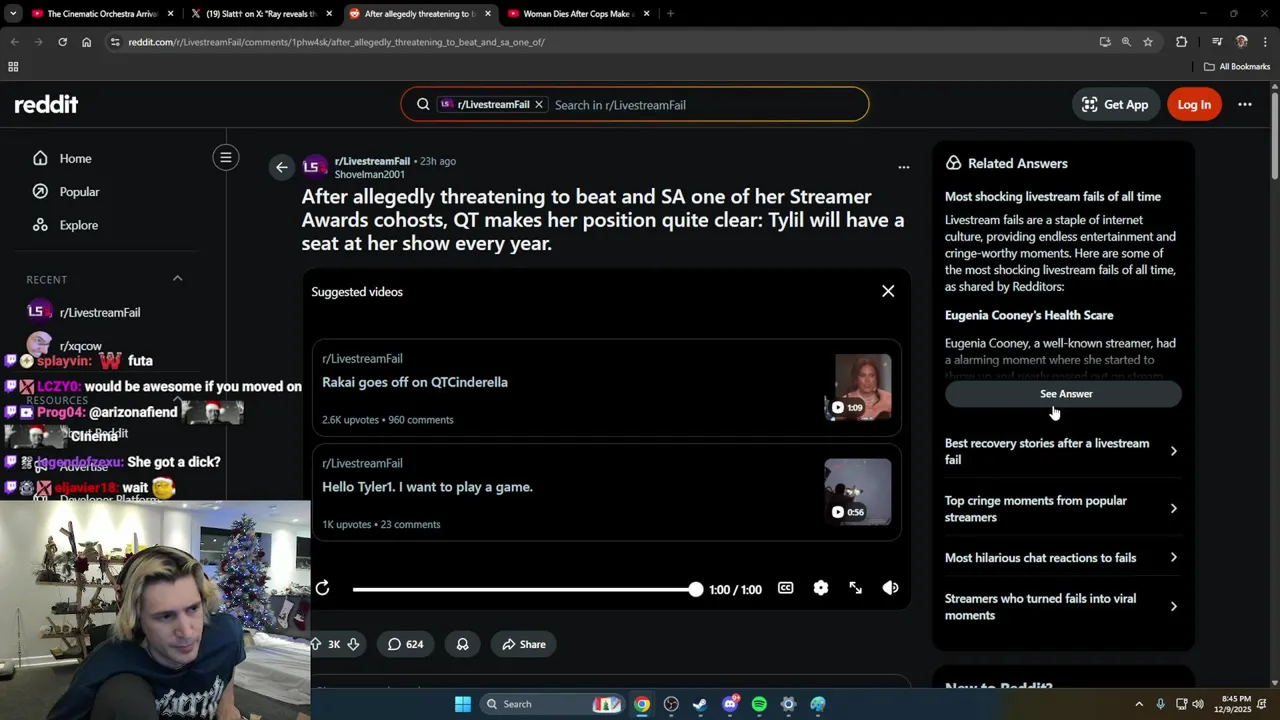This screenshot has width=1280, height=720.
Task: Go back with post back arrow
Action: click(281, 167)
